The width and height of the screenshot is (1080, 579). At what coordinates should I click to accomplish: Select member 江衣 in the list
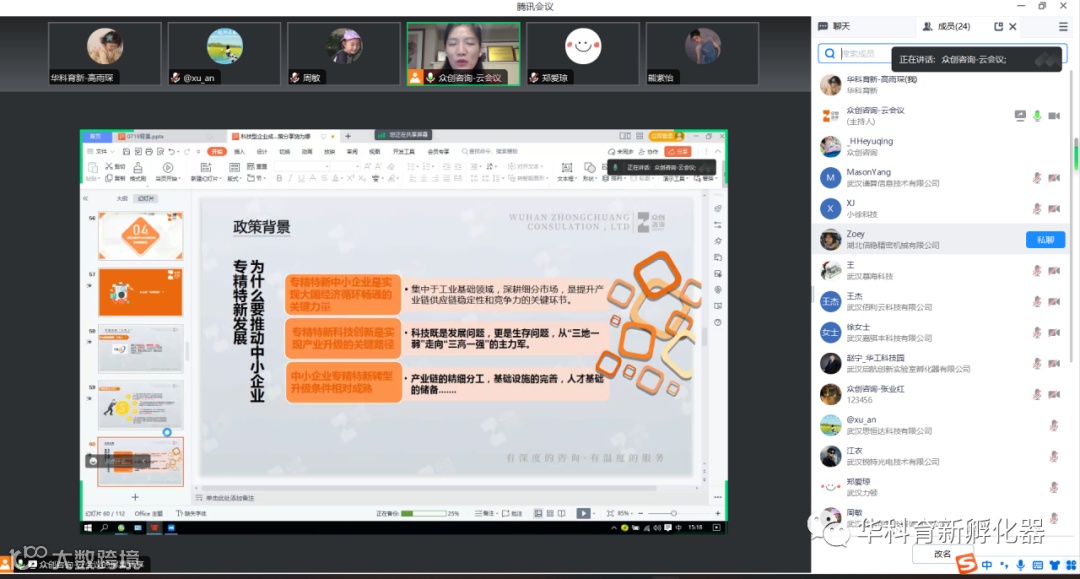click(x=941, y=456)
